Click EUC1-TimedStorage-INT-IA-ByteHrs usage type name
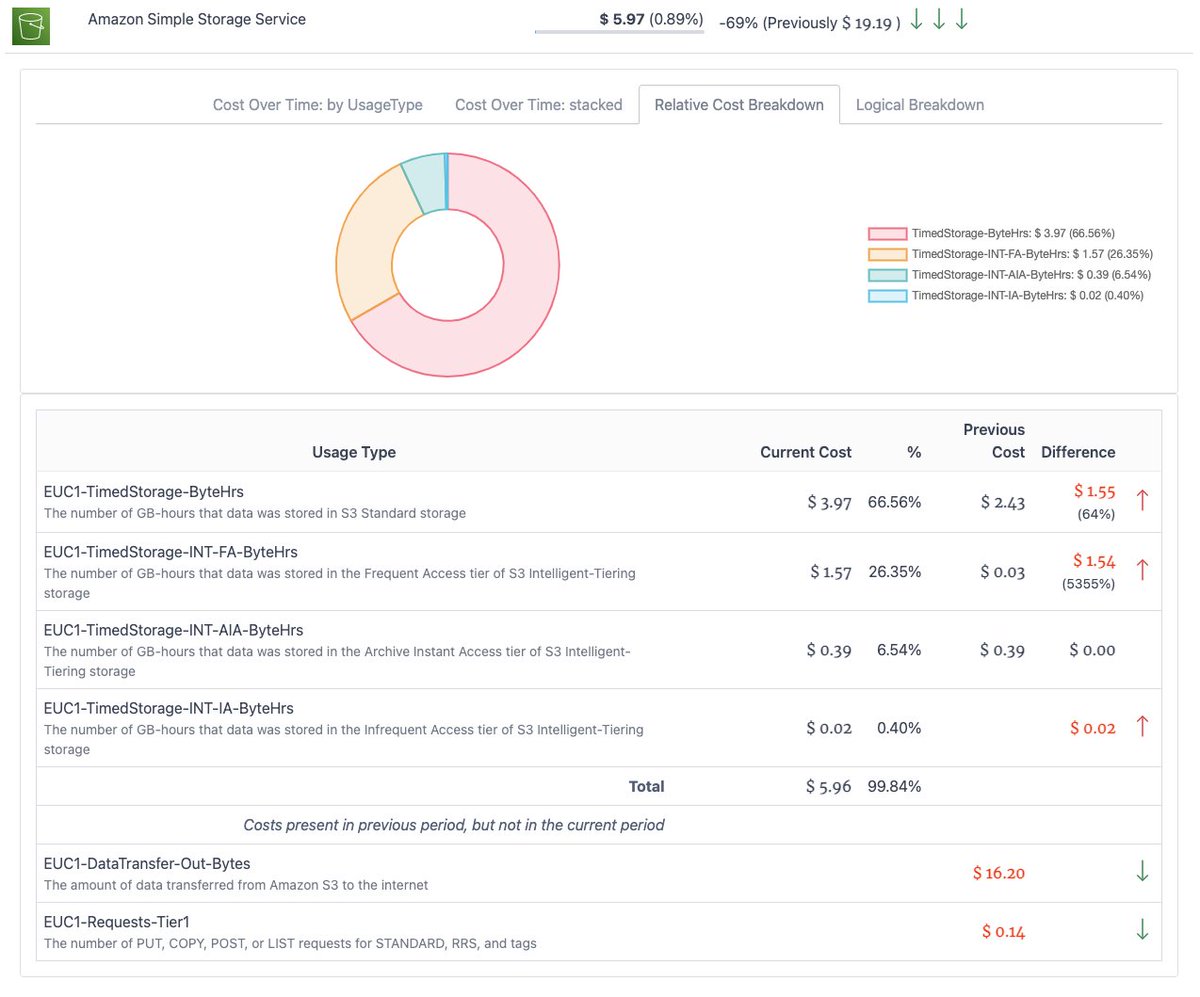This screenshot has width=1200, height=997. pyautogui.click(x=169, y=708)
